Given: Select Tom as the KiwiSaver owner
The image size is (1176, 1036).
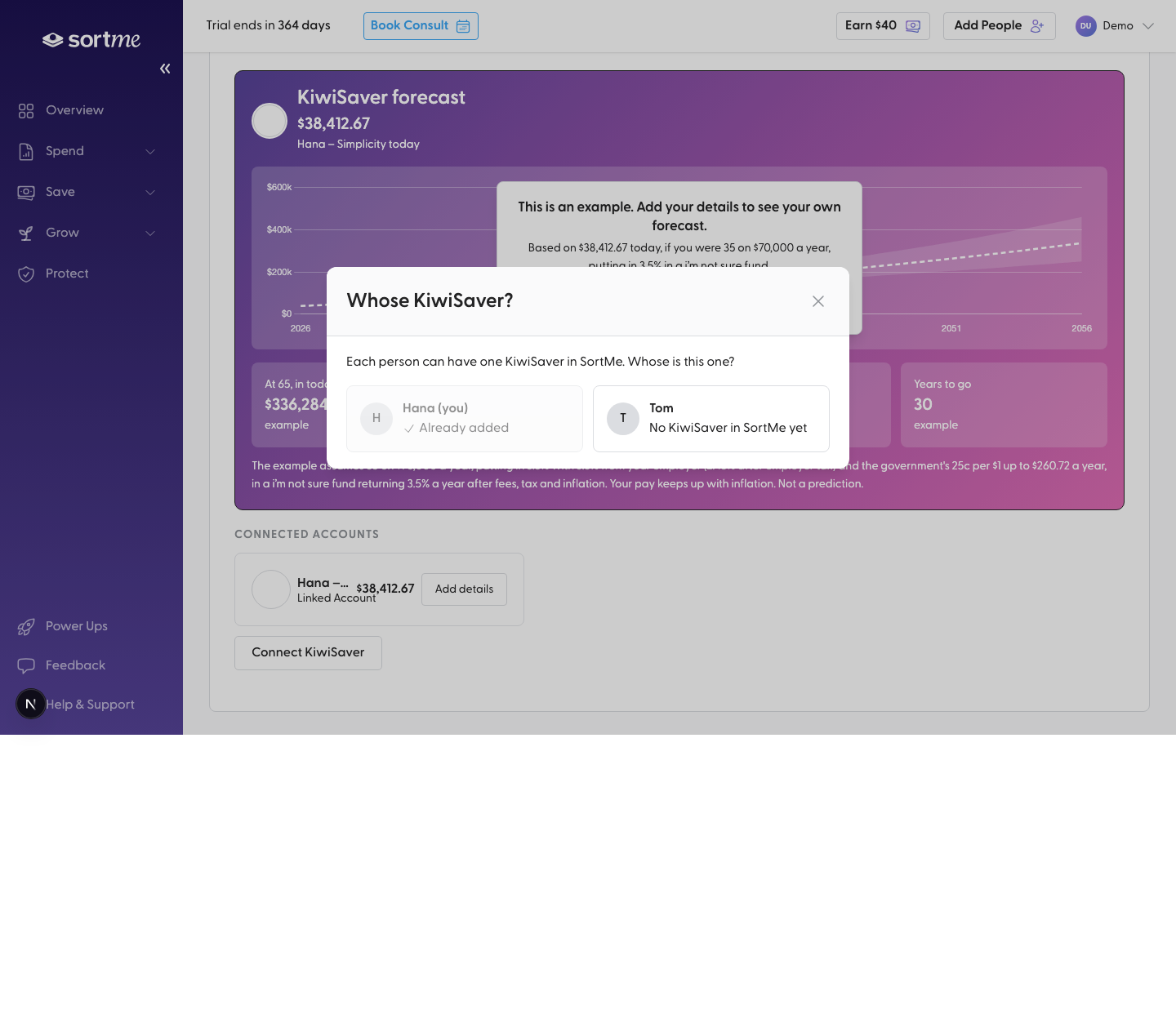Looking at the screenshot, I should pyautogui.click(x=711, y=419).
